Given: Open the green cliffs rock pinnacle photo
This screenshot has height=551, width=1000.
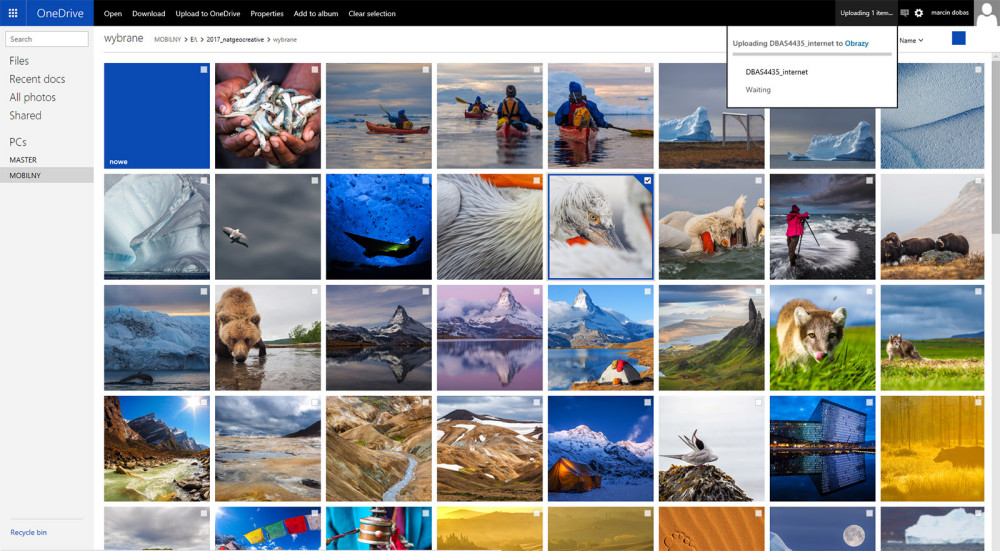Looking at the screenshot, I should (x=712, y=337).
